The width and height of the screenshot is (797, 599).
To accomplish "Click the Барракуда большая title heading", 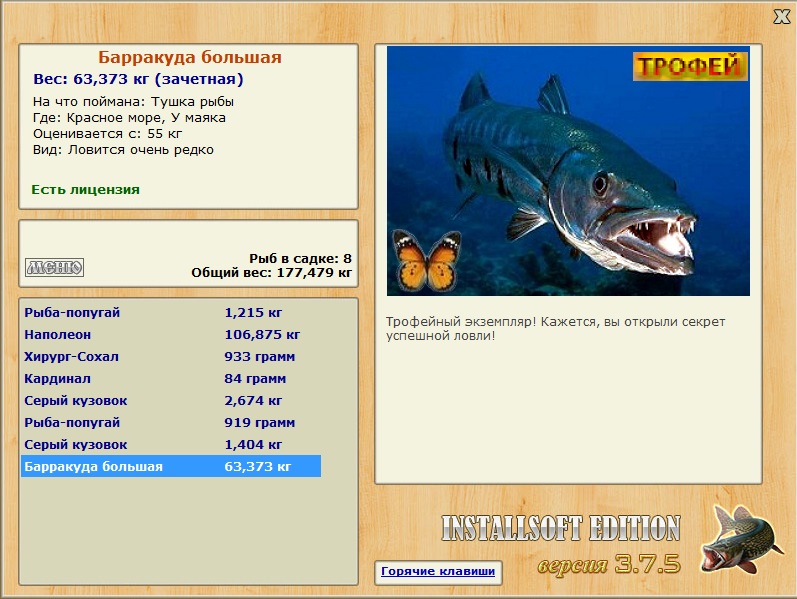I will point(190,57).
